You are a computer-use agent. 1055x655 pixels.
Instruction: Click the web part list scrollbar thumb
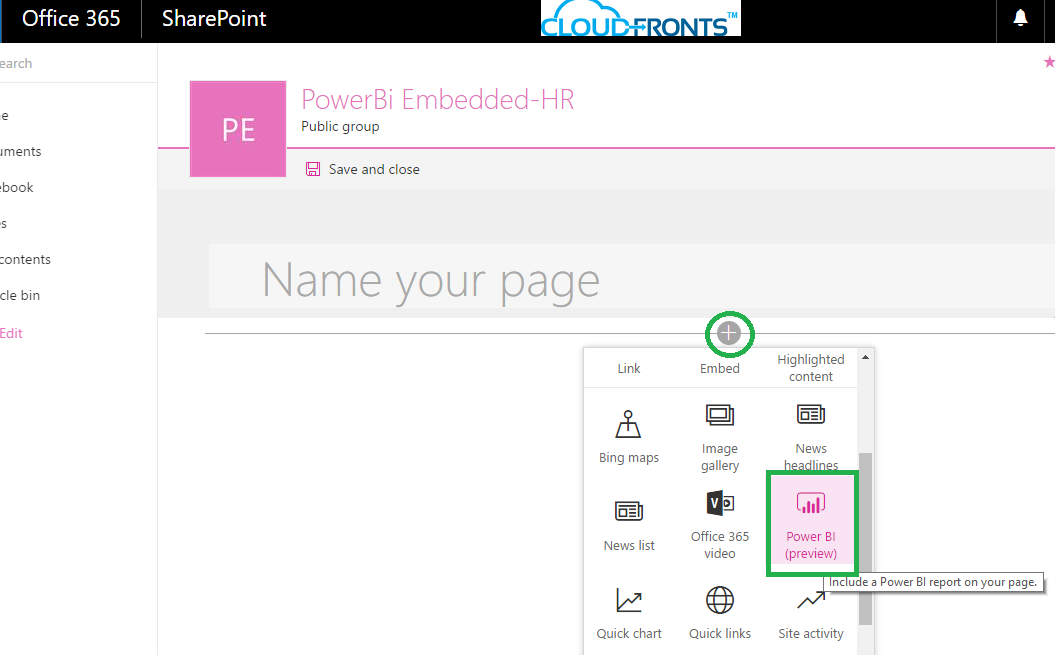[x=865, y=539]
